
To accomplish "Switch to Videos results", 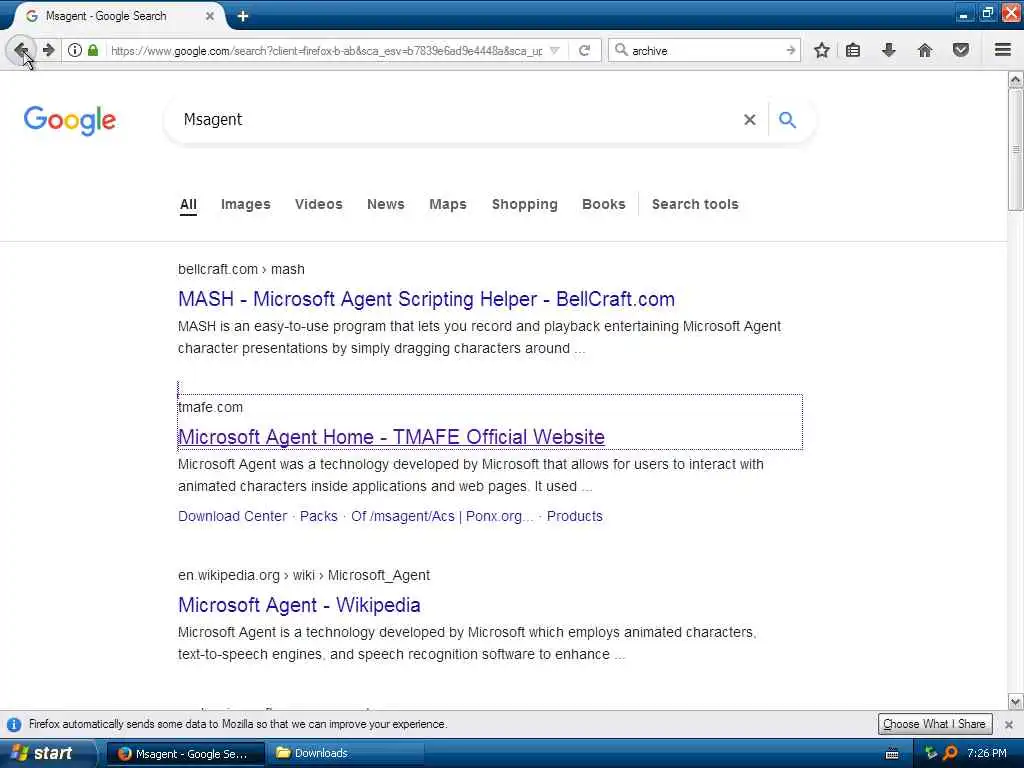I will tap(319, 204).
